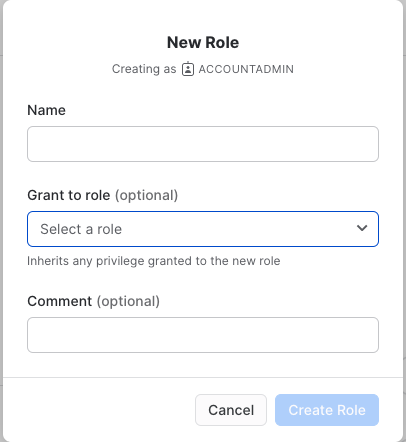Focus the Name input field

(203, 144)
